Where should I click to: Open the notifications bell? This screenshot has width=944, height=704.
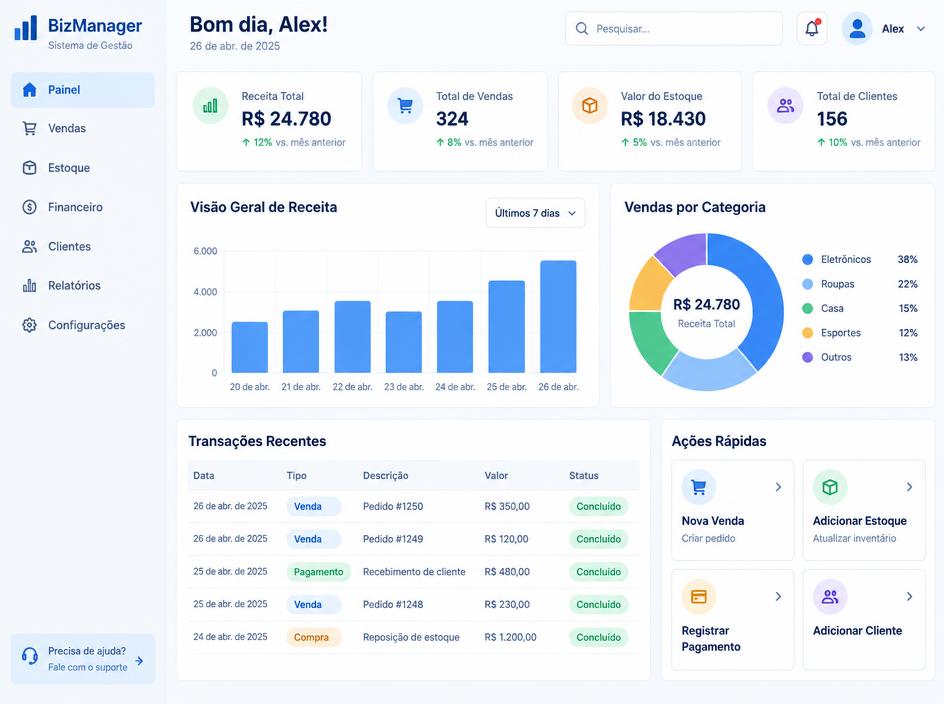click(x=812, y=28)
